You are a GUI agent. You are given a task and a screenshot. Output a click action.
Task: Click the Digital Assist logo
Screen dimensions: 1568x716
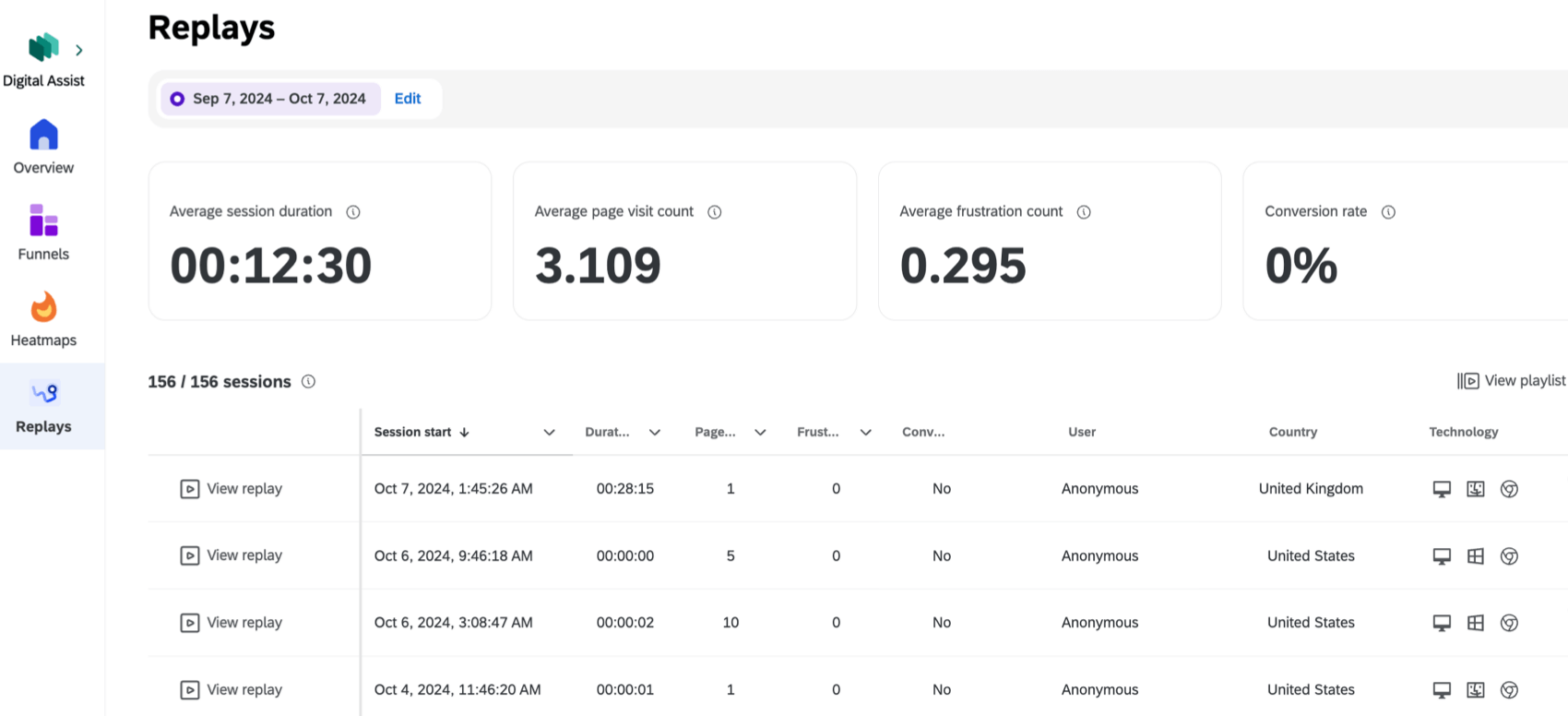coord(43,47)
